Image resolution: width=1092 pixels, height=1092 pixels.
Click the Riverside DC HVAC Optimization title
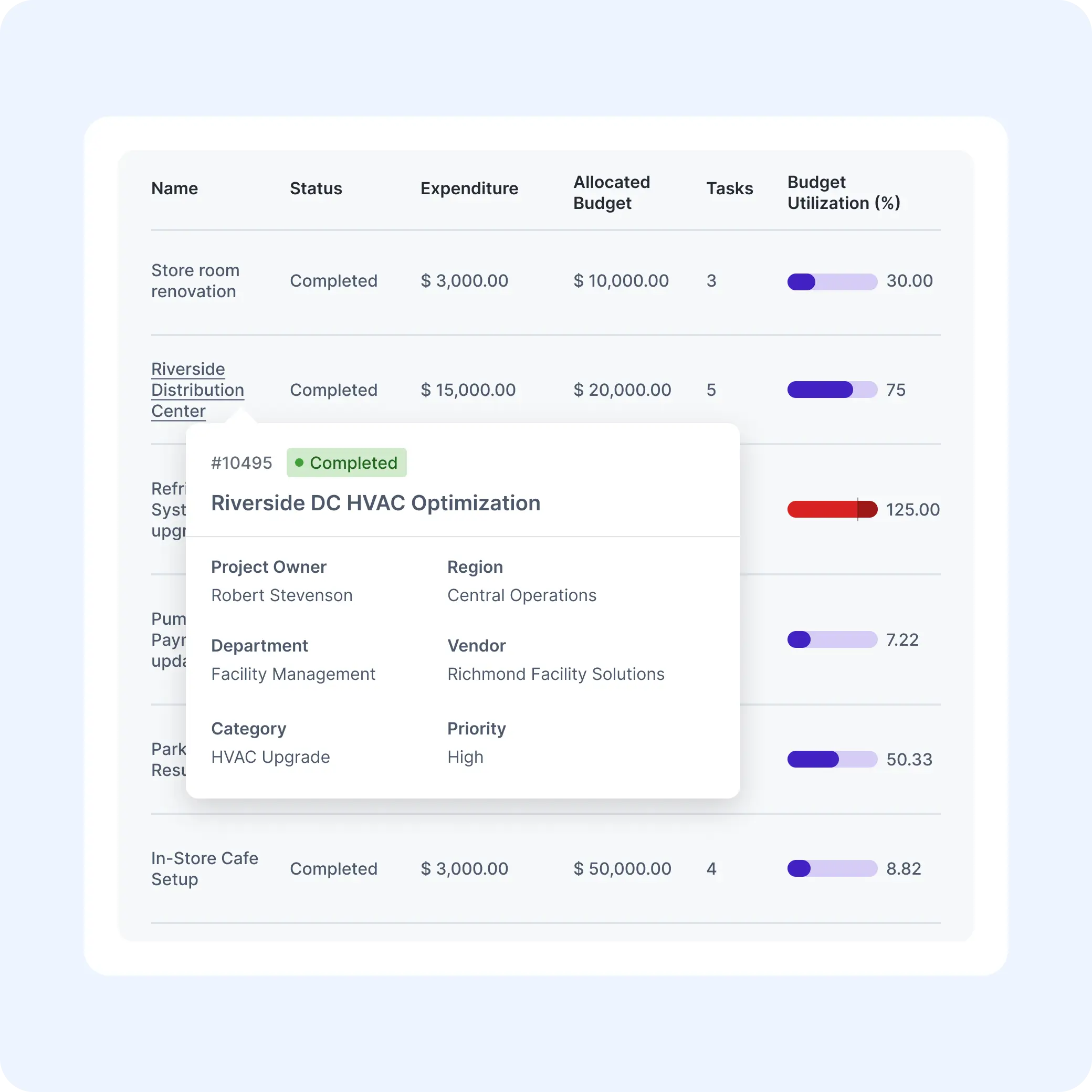click(375, 502)
